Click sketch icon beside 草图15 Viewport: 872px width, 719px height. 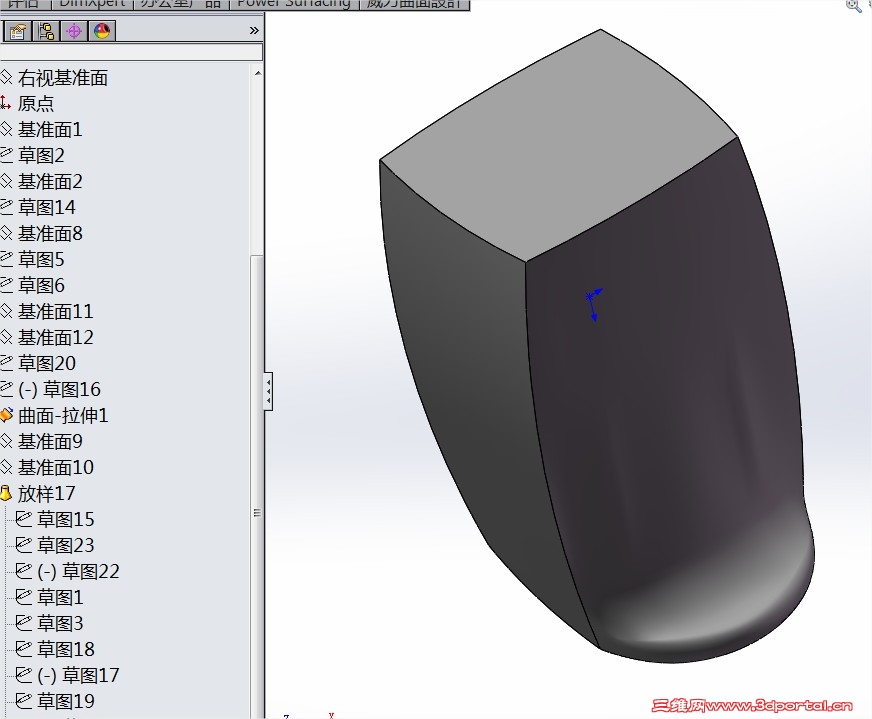[23, 519]
